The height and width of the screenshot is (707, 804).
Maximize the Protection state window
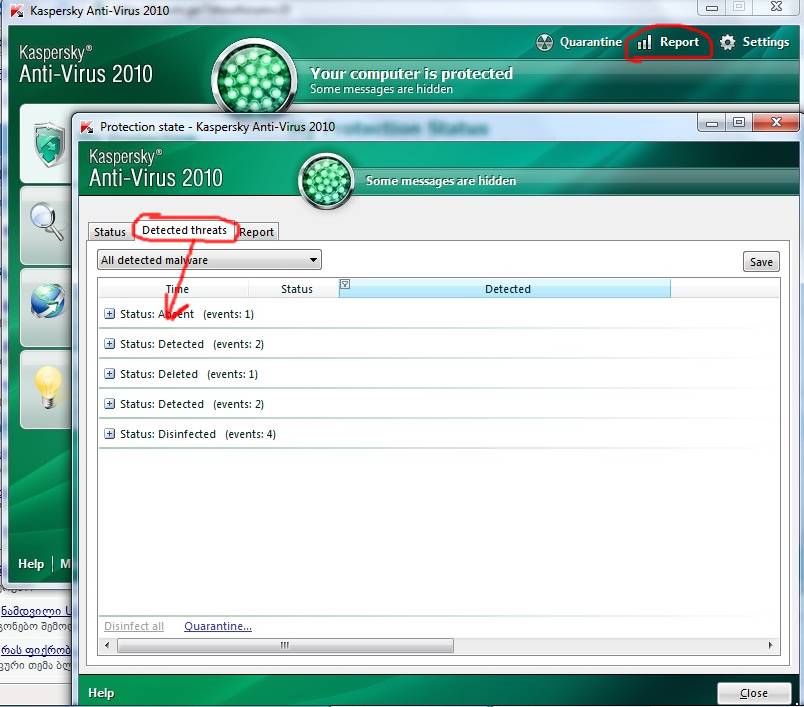coord(738,123)
